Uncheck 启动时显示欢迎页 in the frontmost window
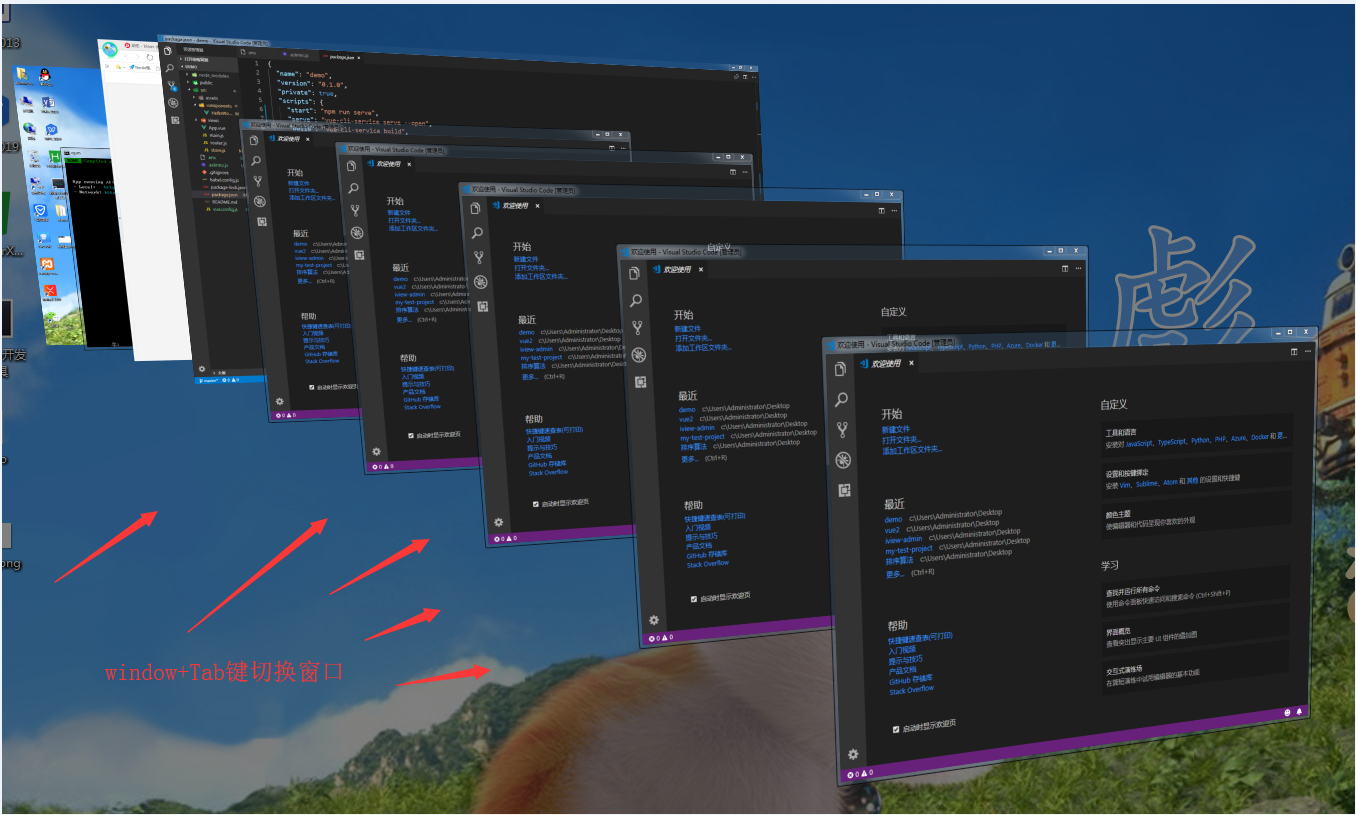 pos(896,728)
